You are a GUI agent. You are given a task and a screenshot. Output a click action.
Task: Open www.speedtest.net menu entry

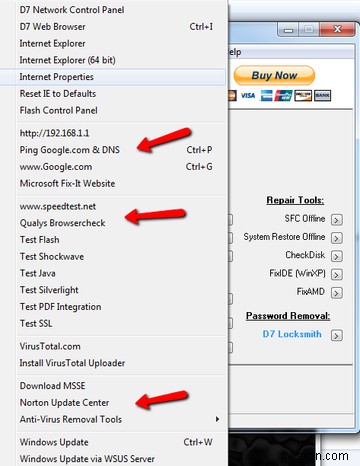[113, 206]
